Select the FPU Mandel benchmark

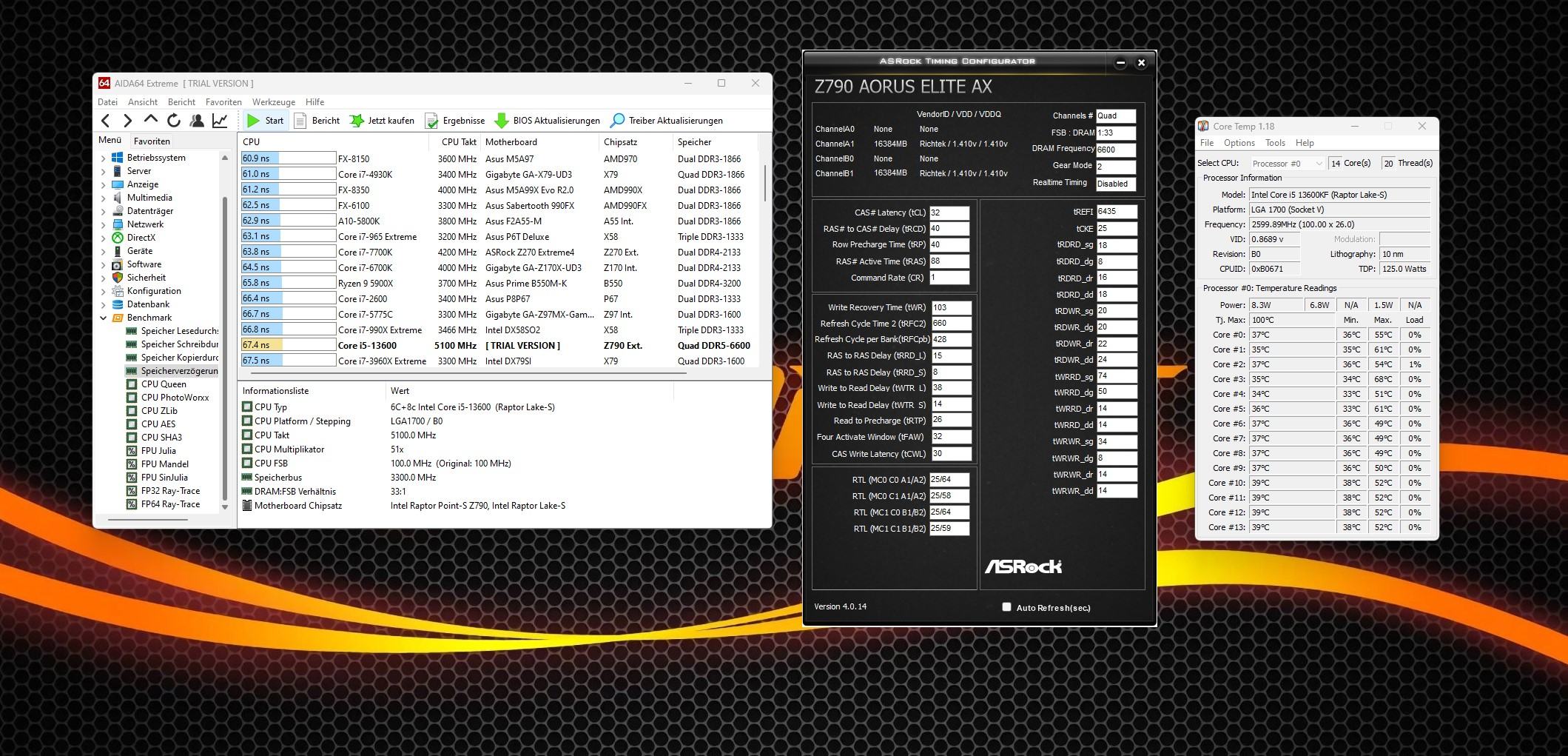(x=164, y=464)
